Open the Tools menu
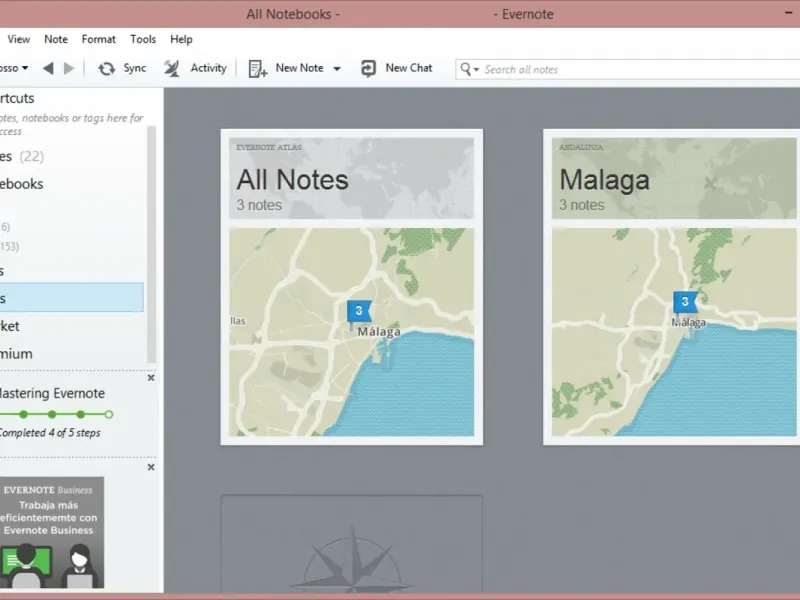 (x=143, y=39)
